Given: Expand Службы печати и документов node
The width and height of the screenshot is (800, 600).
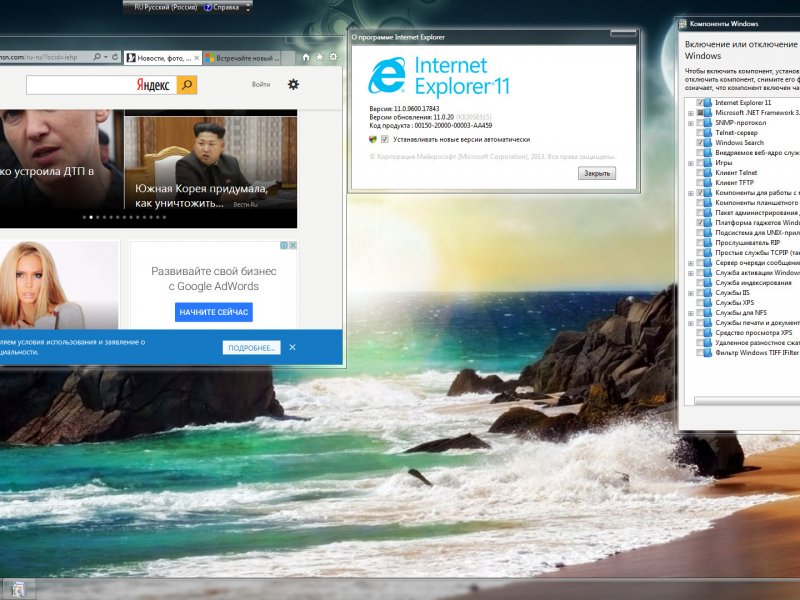Looking at the screenshot, I should coord(691,323).
